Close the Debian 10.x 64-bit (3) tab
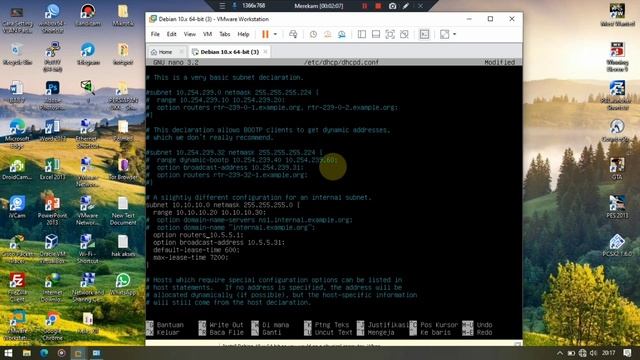640x360 pixels. (x=265, y=52)
